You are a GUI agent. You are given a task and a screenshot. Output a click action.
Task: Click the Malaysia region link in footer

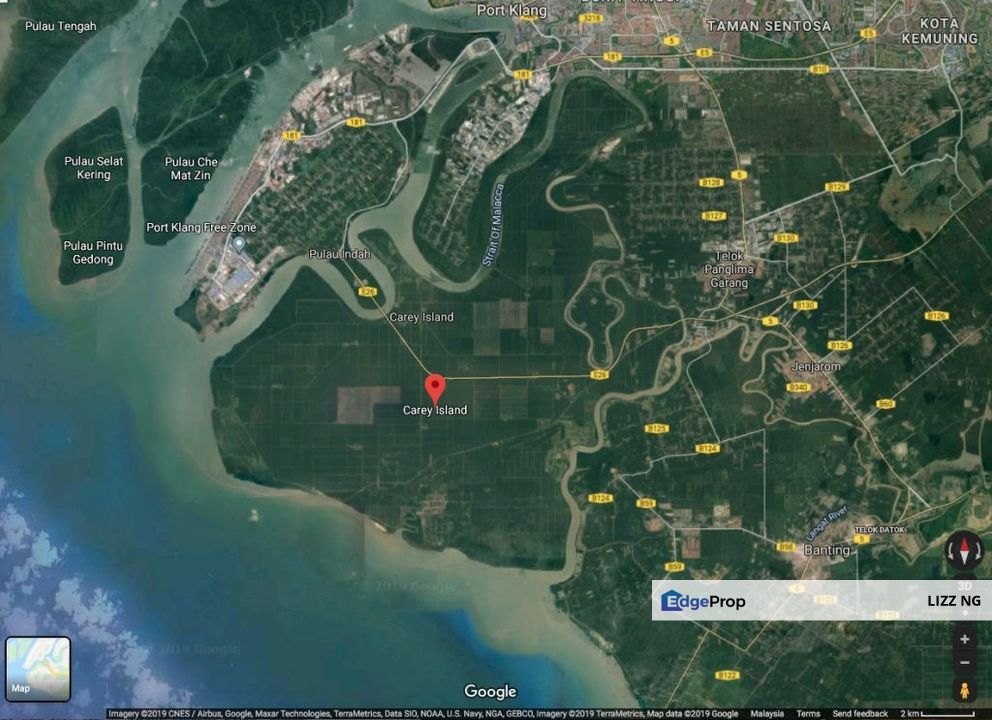pos(767,713)
